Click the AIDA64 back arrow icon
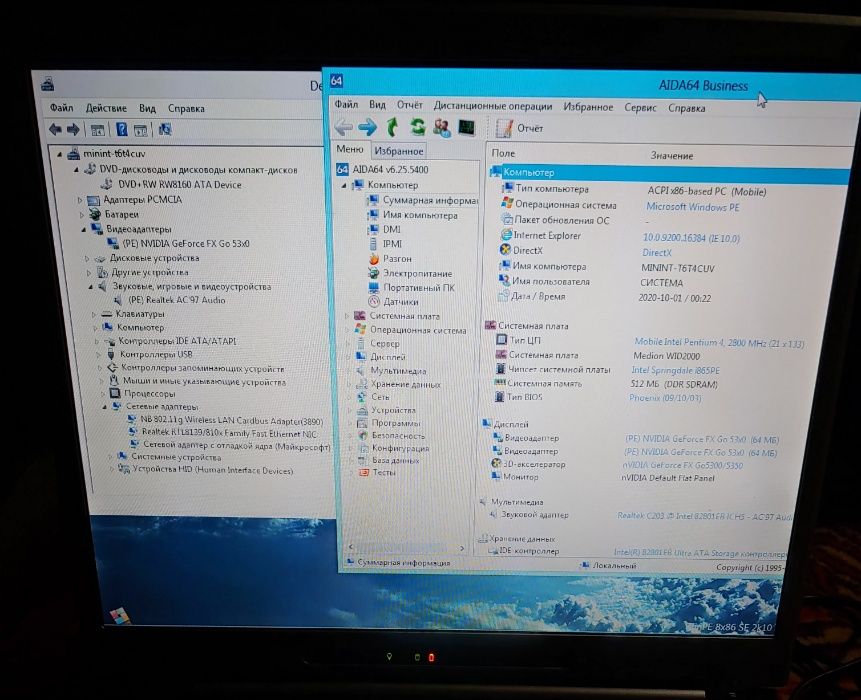This screenshot has width=861, height=700. point(343,127)
